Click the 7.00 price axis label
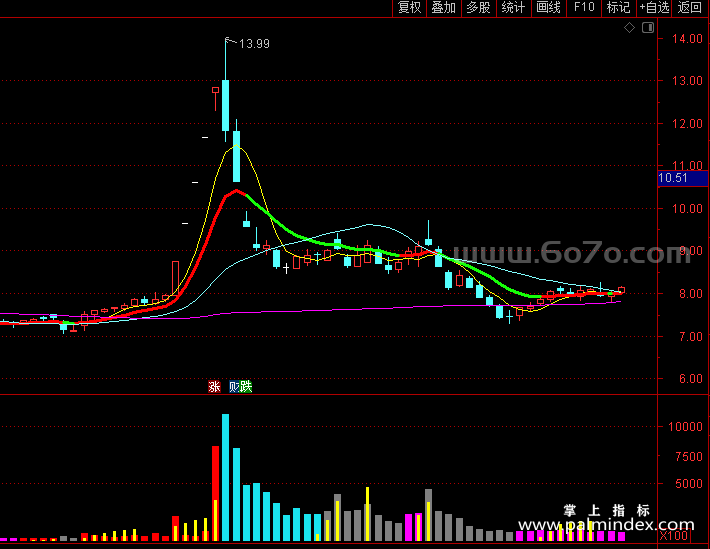The image size is (710, 549). coord(691,337)
